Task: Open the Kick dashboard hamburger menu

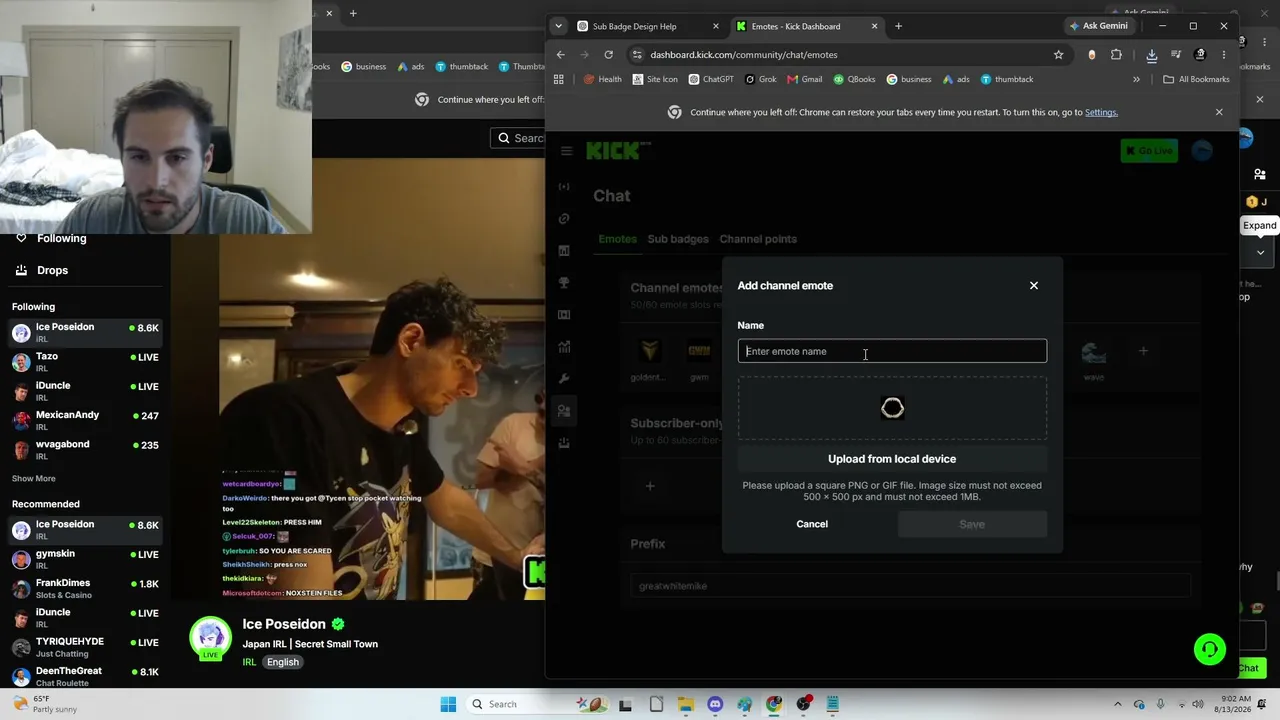Action: click(x=566, y=151)
